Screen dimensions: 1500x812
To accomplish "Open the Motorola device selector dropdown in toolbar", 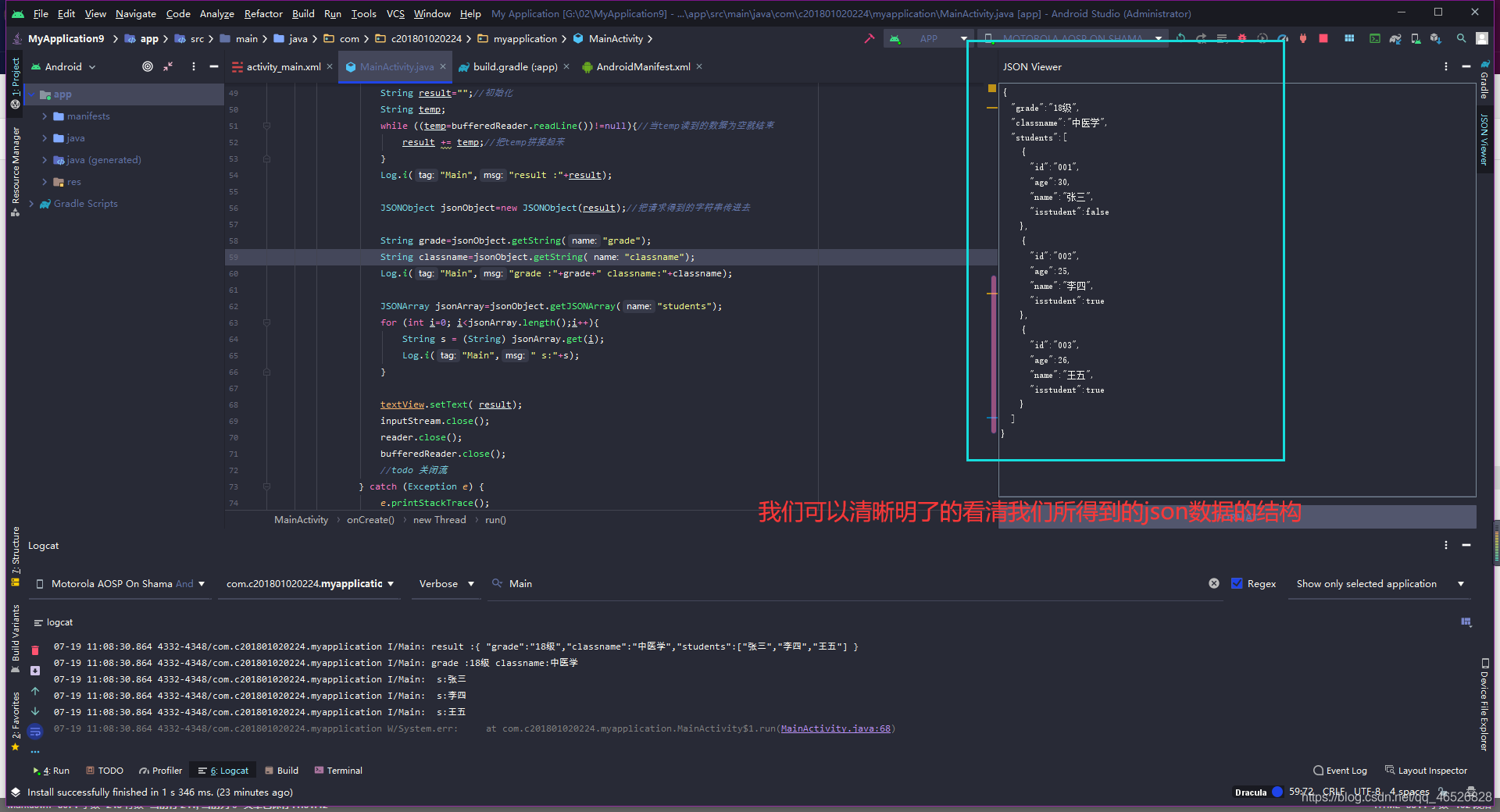I will pyautogui.click(x=1073, y=38).
